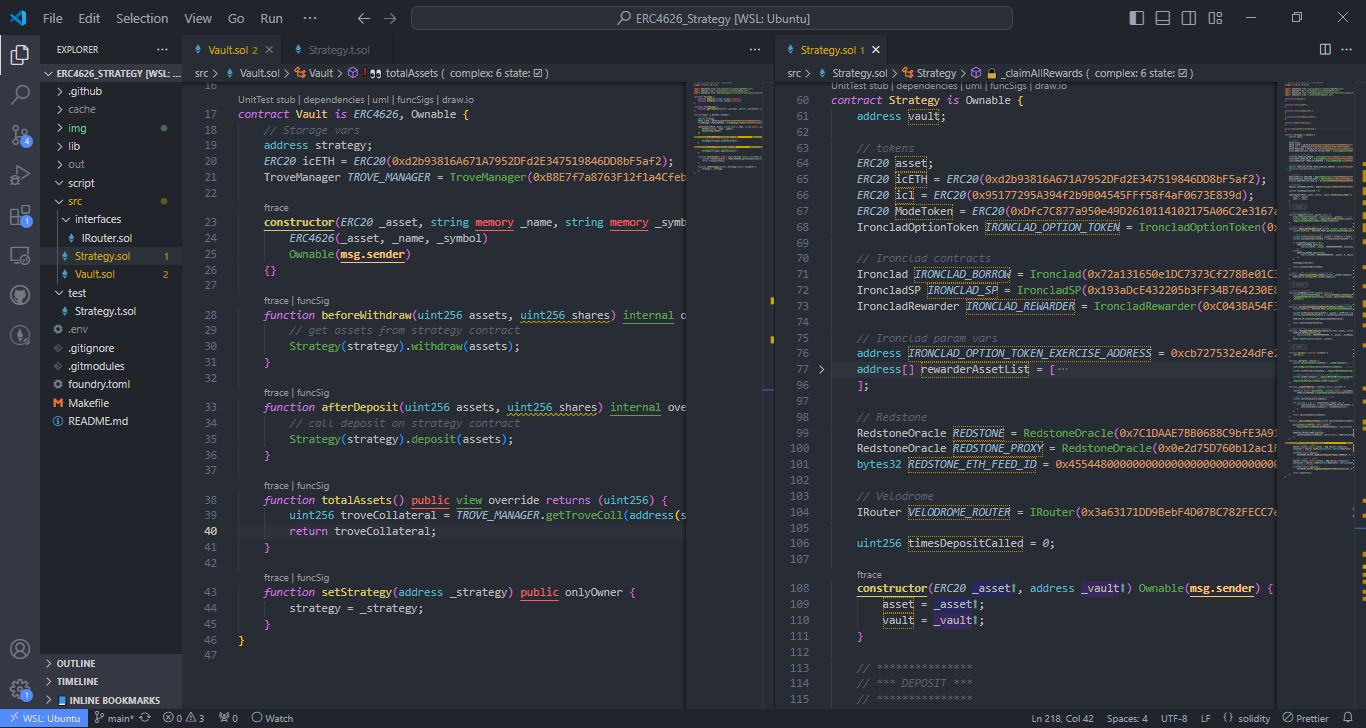This screenshot has width=1366, height=728.
Task: Open IRouter.sol in the explorer tree
Action: tap(112, 238)
